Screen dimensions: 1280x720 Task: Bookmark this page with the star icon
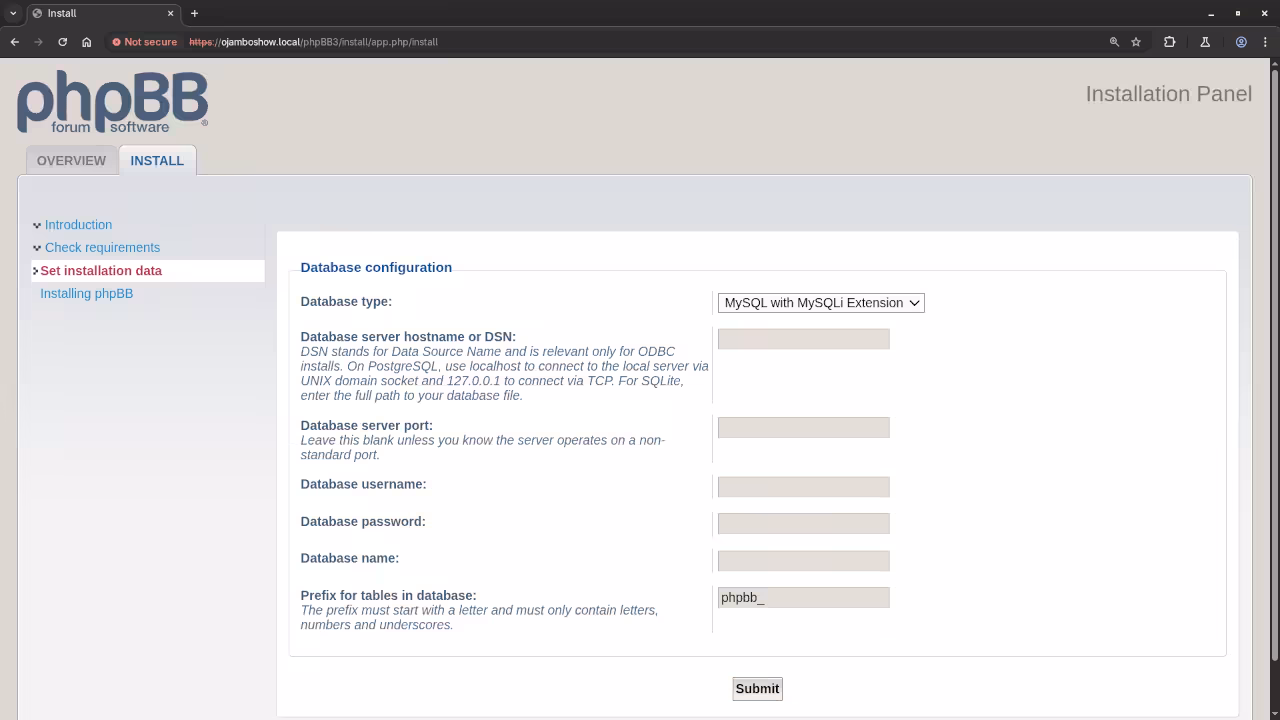click(1136, 42)
